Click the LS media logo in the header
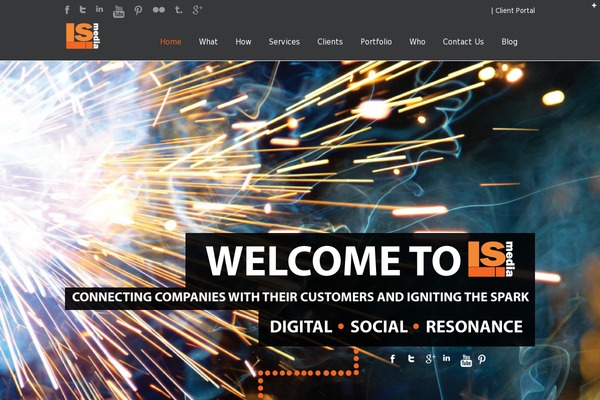 pos(83,36)
